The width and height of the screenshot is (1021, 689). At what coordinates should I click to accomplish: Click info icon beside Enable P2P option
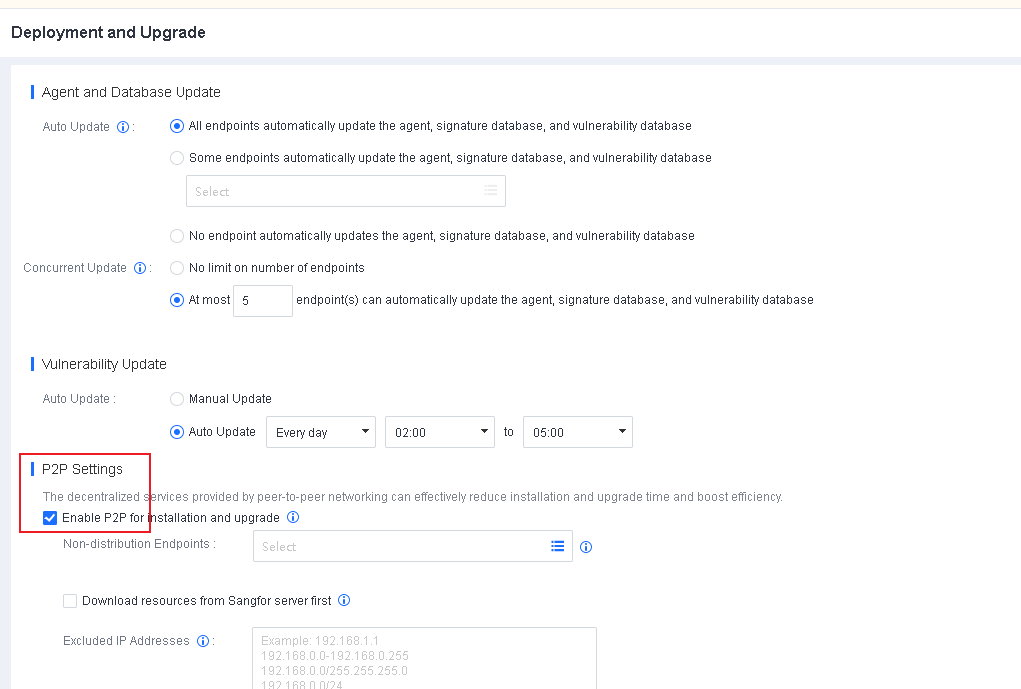(x=293, y=518)
